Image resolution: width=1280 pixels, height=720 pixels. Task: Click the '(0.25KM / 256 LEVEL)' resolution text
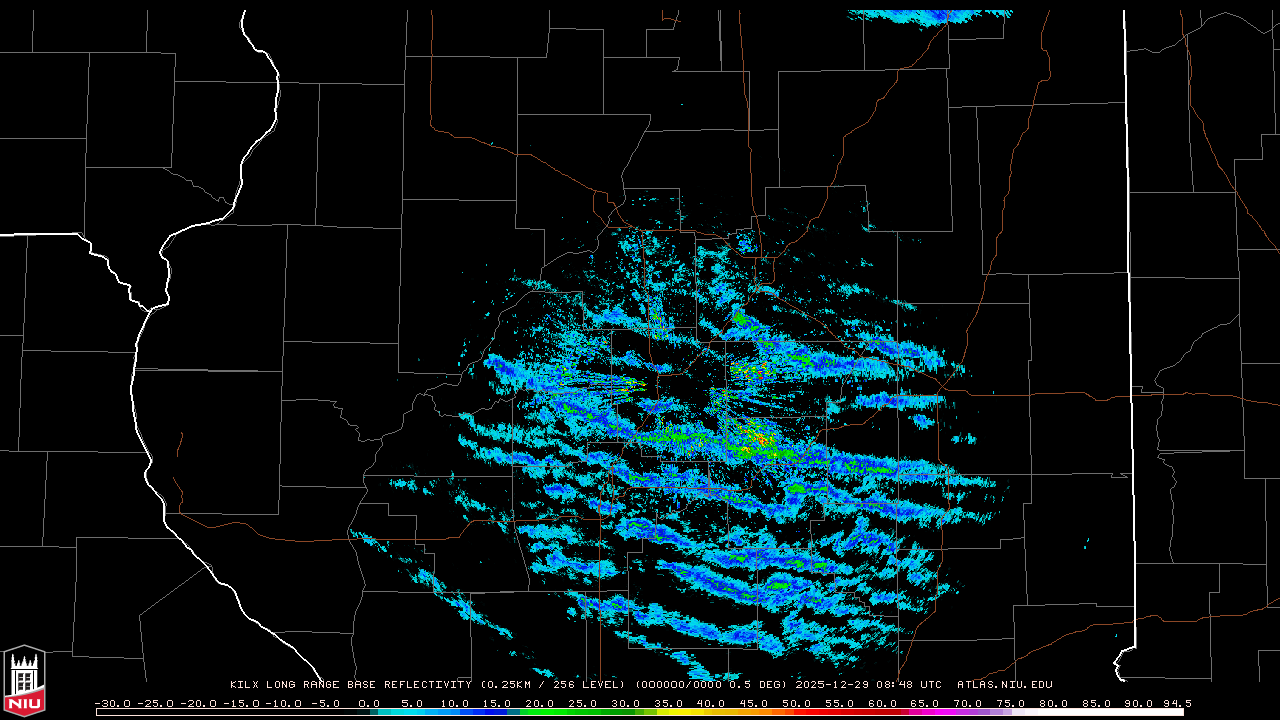[x=553, y=685]
